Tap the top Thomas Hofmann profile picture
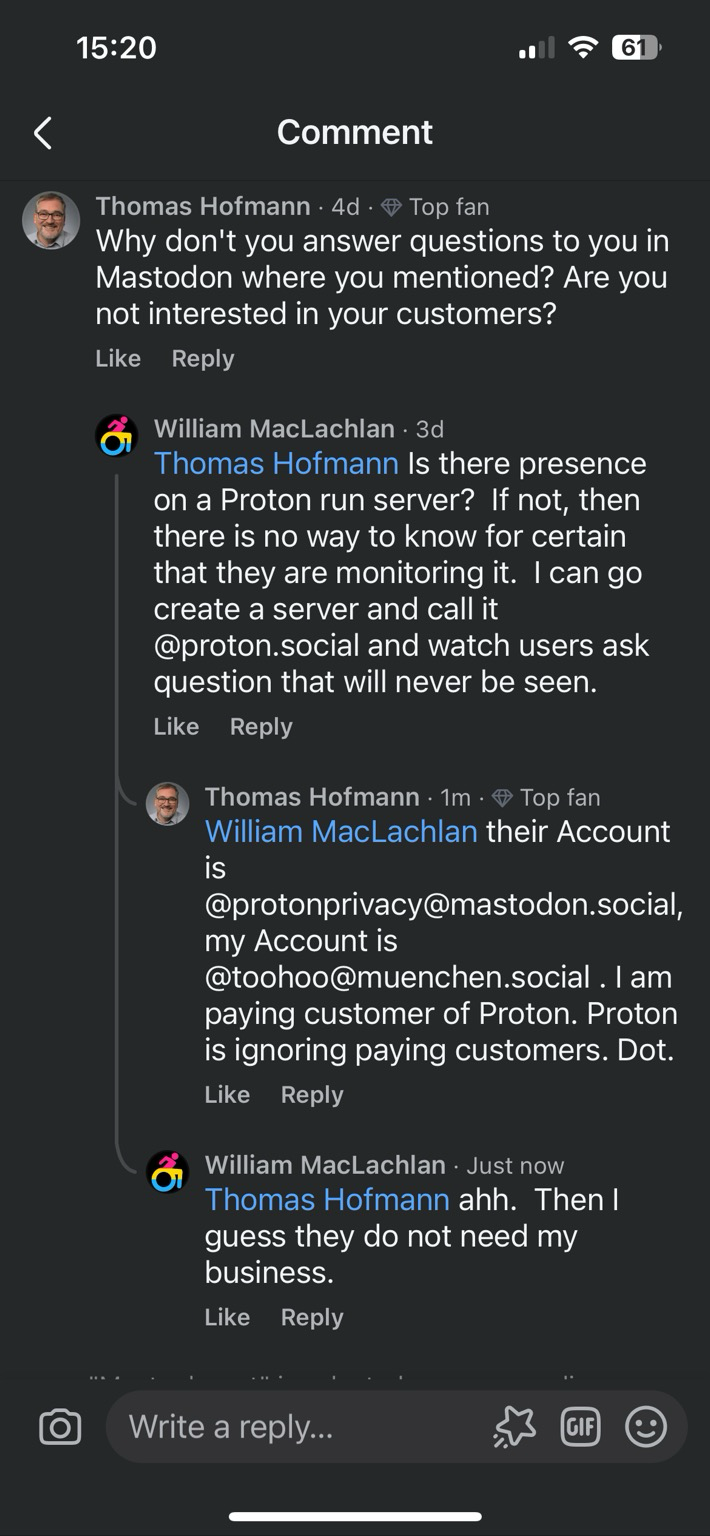The height and width of the screenshot is (1536, 710). (x=51, y=220)
